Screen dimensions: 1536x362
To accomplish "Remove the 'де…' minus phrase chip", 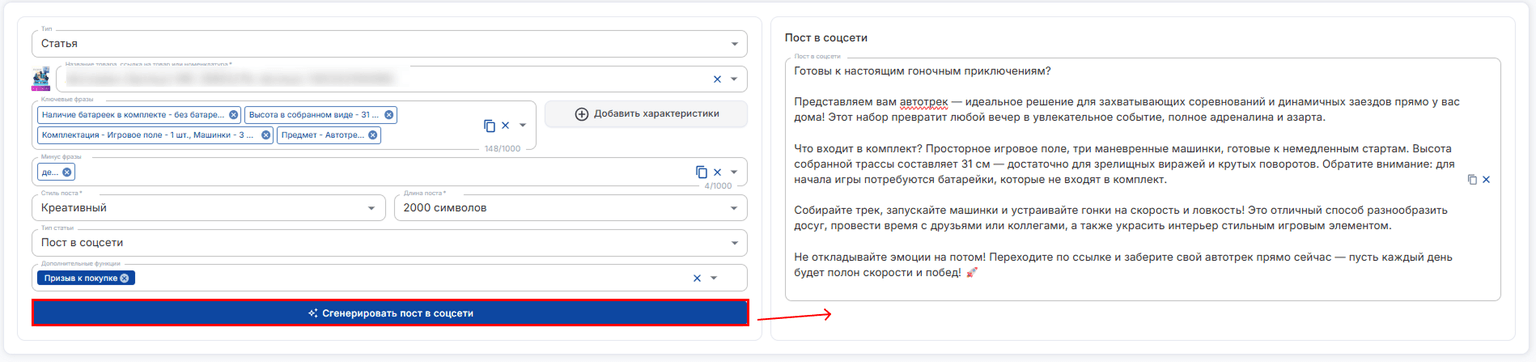I will [x=68, y=172].
